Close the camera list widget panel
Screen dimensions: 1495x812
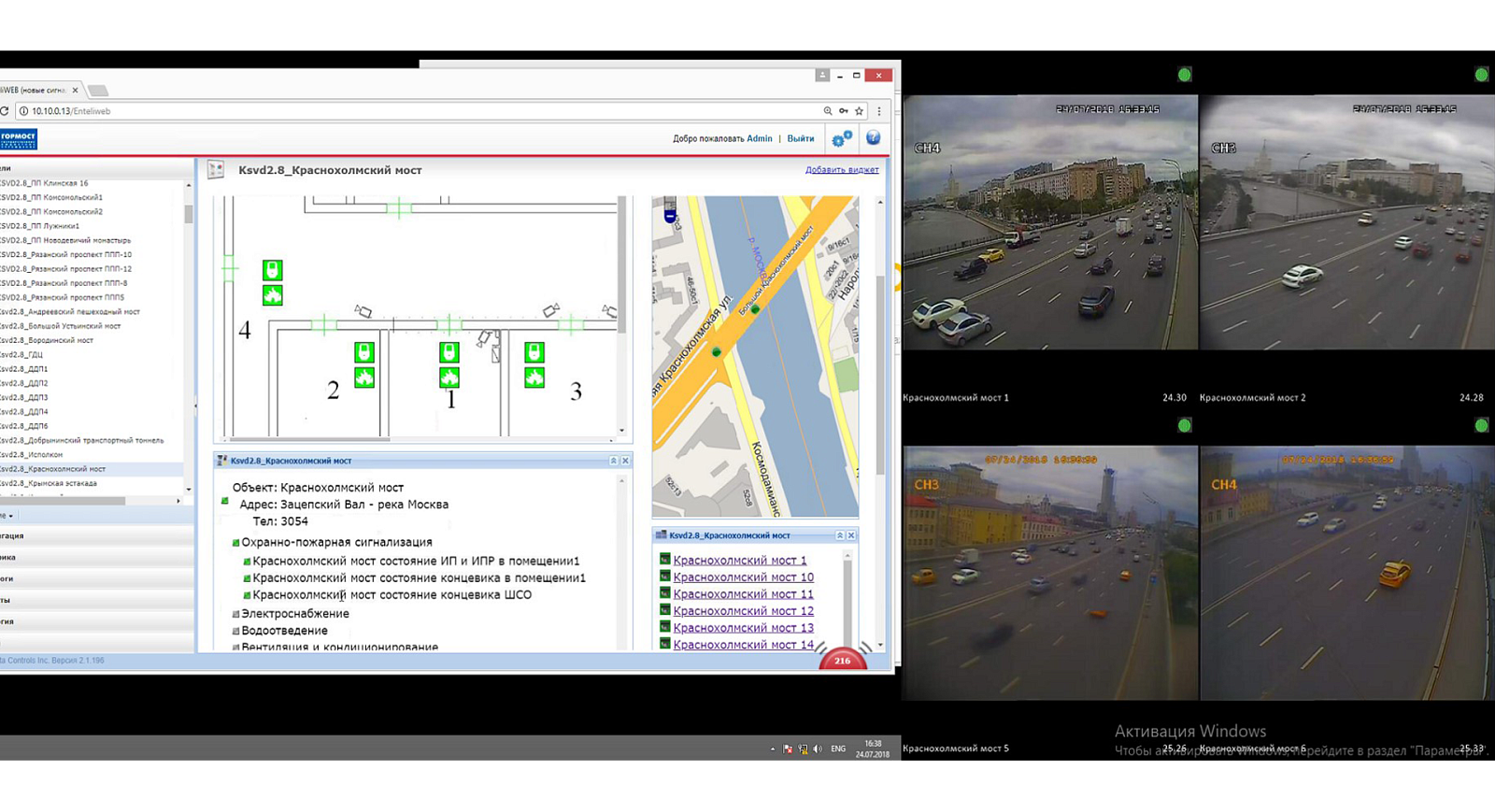(x=850, y=535)
